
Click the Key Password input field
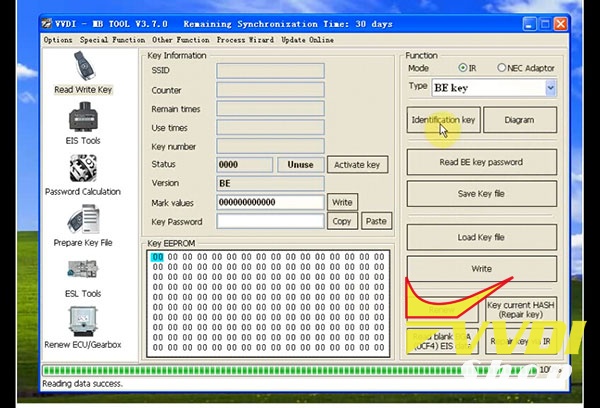(270, 221)
